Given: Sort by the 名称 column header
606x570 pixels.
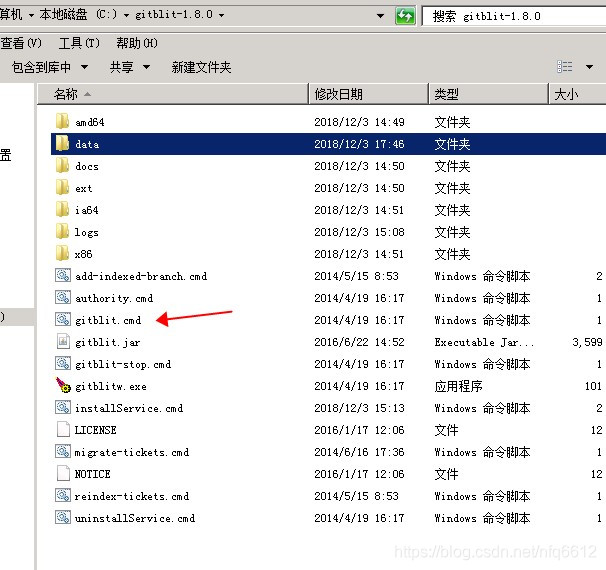Looking at the screenshot, I should click(173, 94).
